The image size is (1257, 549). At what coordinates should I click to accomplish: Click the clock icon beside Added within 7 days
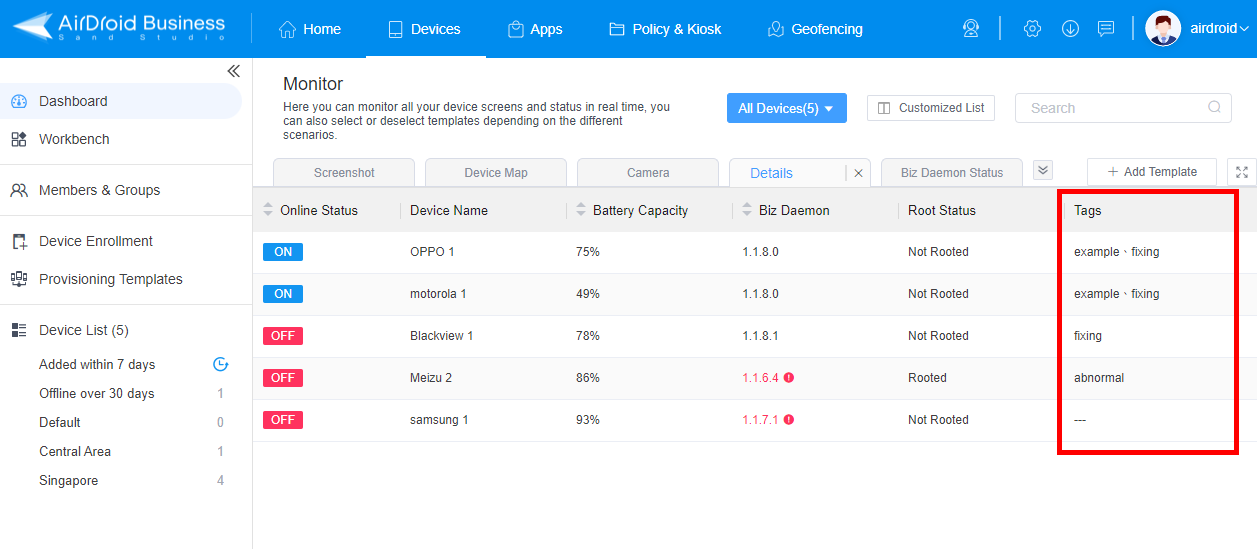[221, 364]
